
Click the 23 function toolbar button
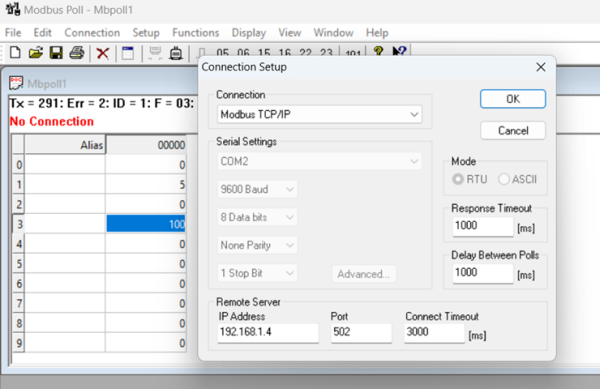[x=326, y=52]
